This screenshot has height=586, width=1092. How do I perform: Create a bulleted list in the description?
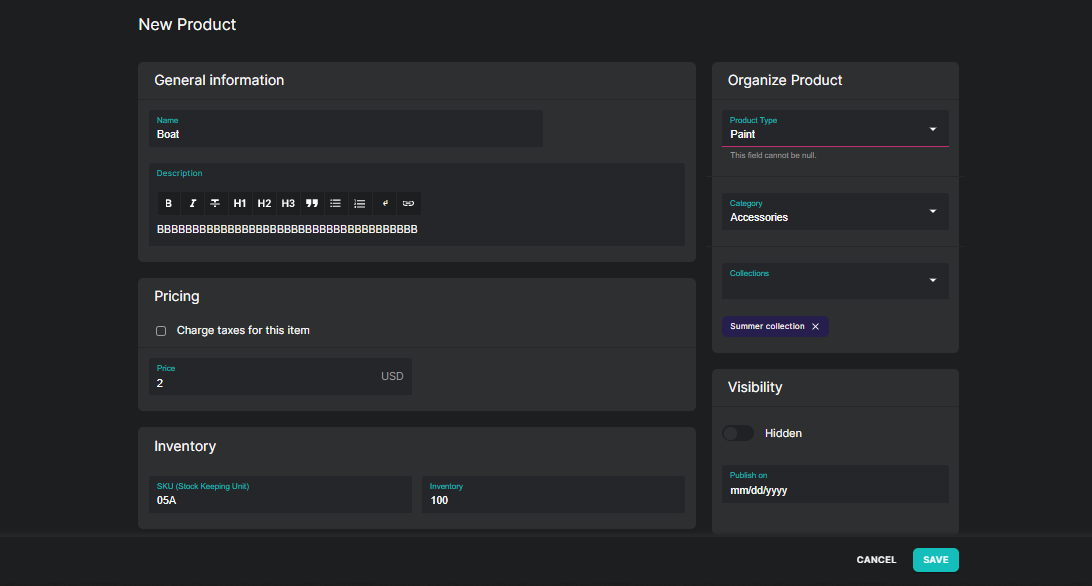pyautogui.click(x=335, y=203)
